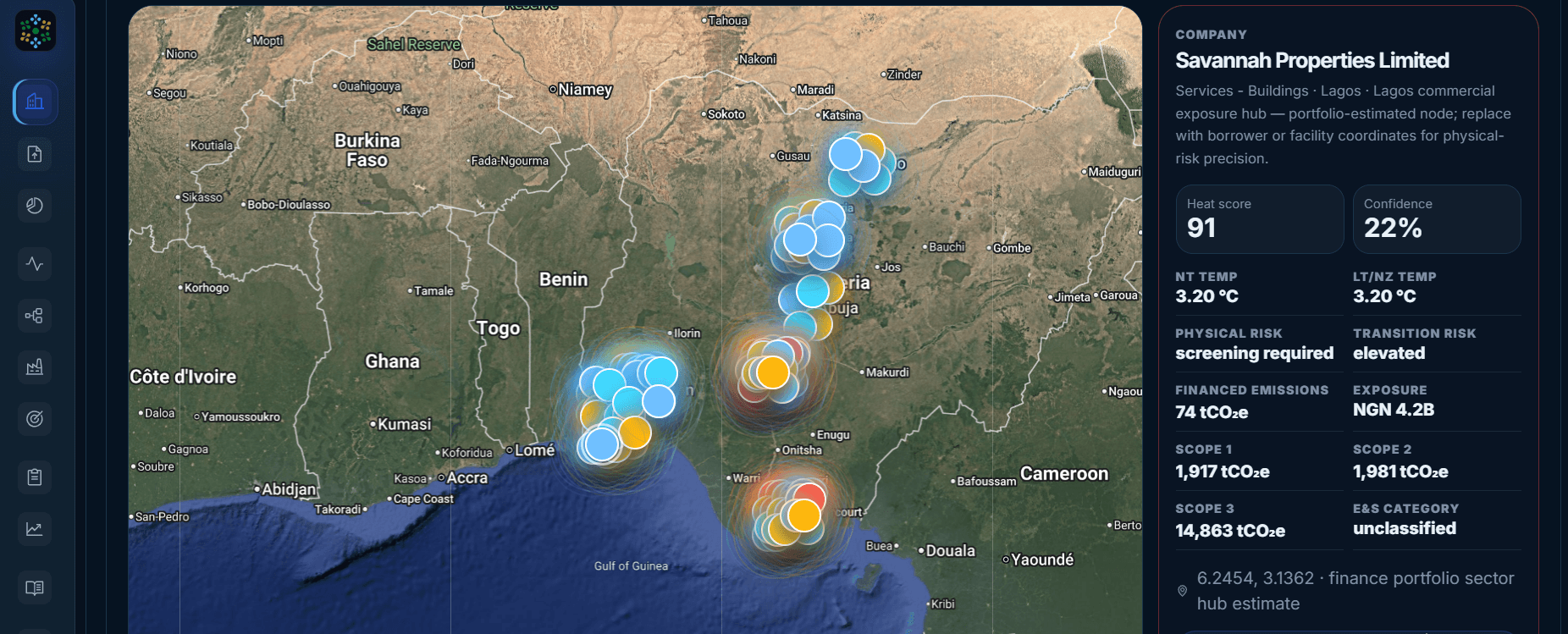The width and height of the screenshot is (1568, 634).
Task: Click the company name Savannah Properties Limited
Action: click(x=1312, y=60)
